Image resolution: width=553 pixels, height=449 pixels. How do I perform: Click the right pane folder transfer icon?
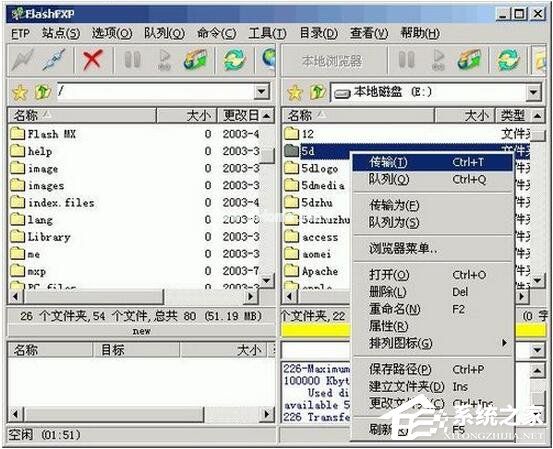pyautogui.click(x=469, y=59)
